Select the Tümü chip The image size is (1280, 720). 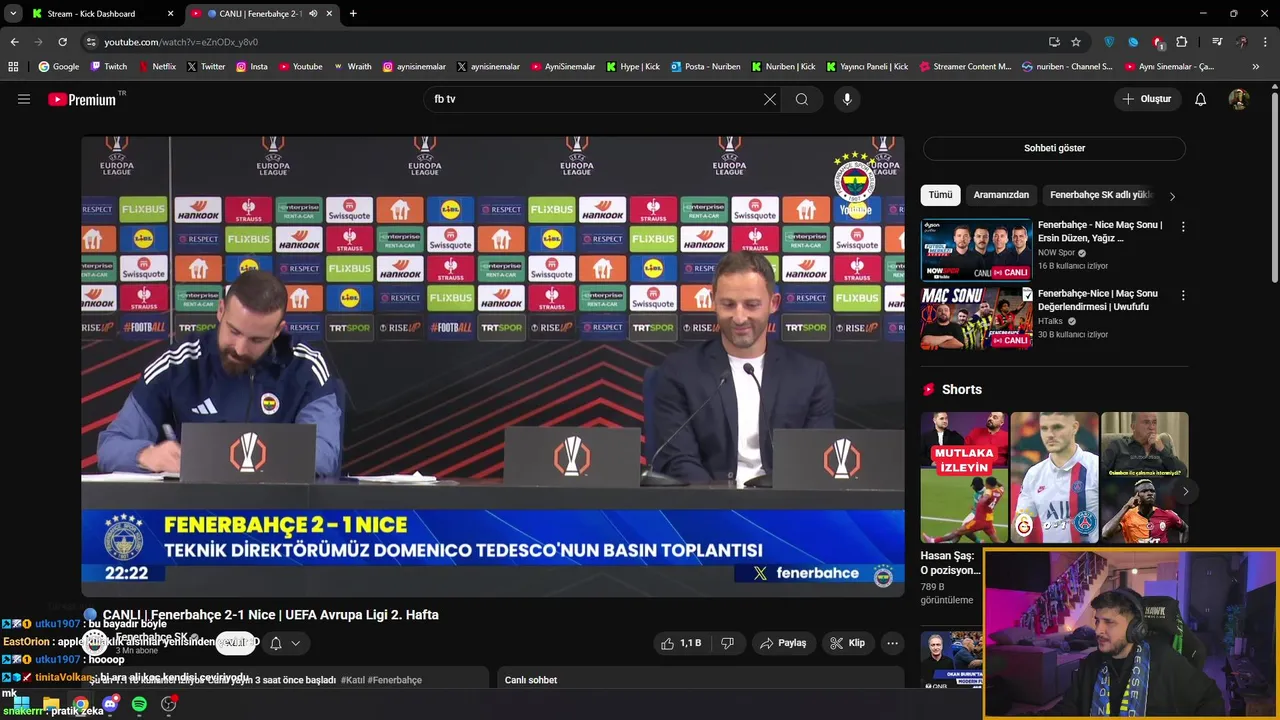(x=940, y=195)
